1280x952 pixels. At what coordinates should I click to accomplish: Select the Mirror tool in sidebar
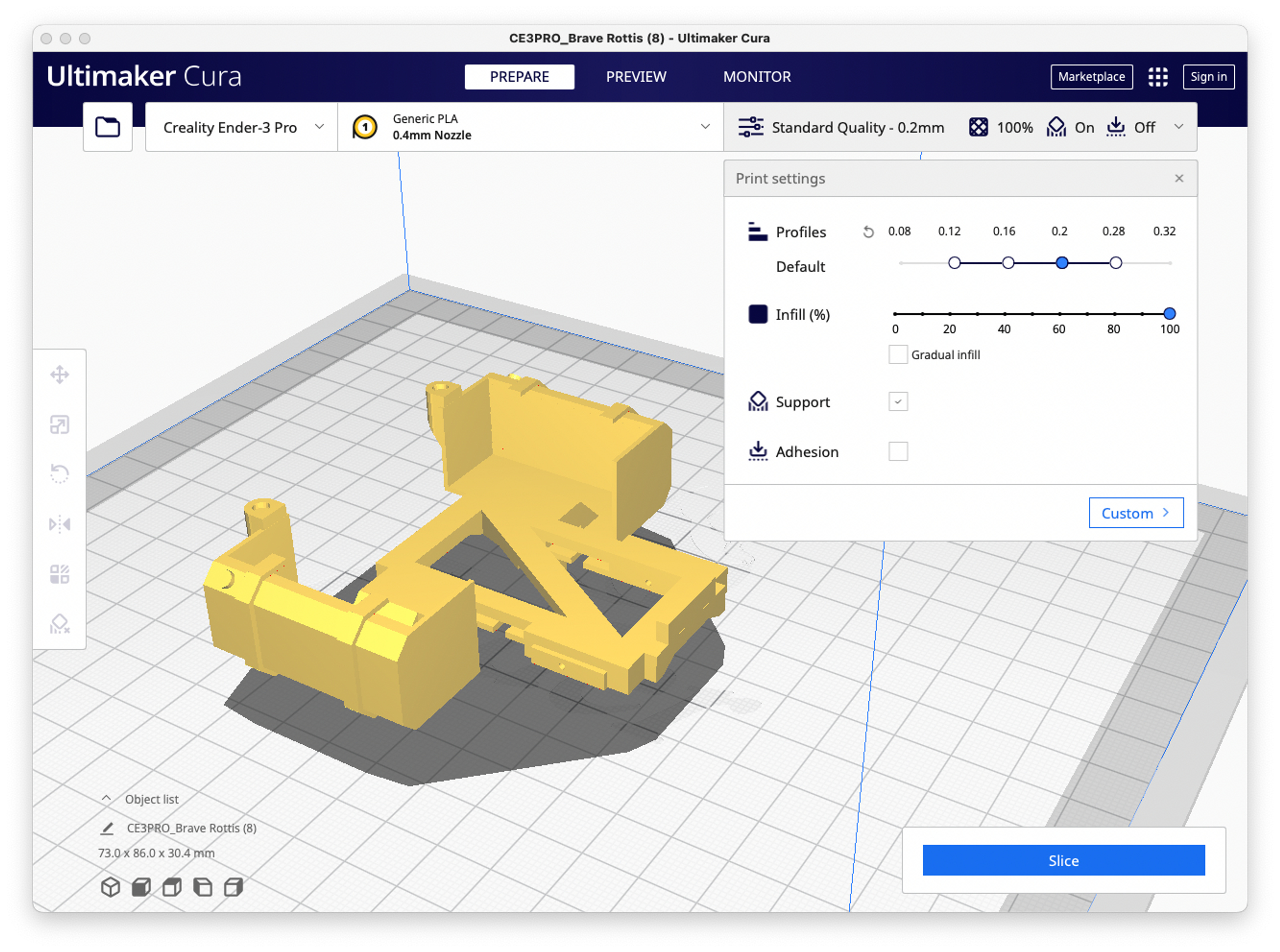(x=59, y=525)
